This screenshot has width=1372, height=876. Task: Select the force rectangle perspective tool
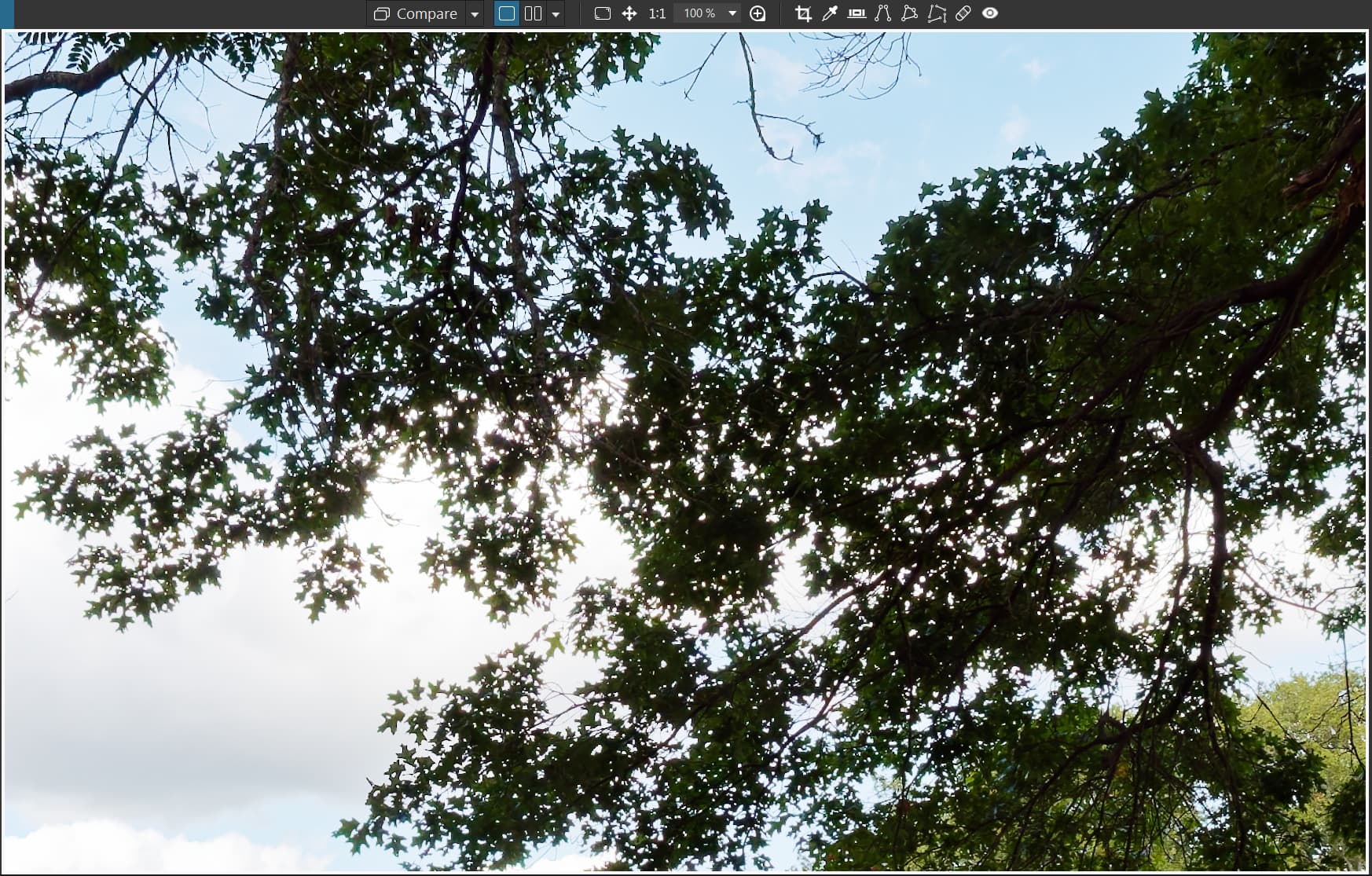tap(909, 13)
